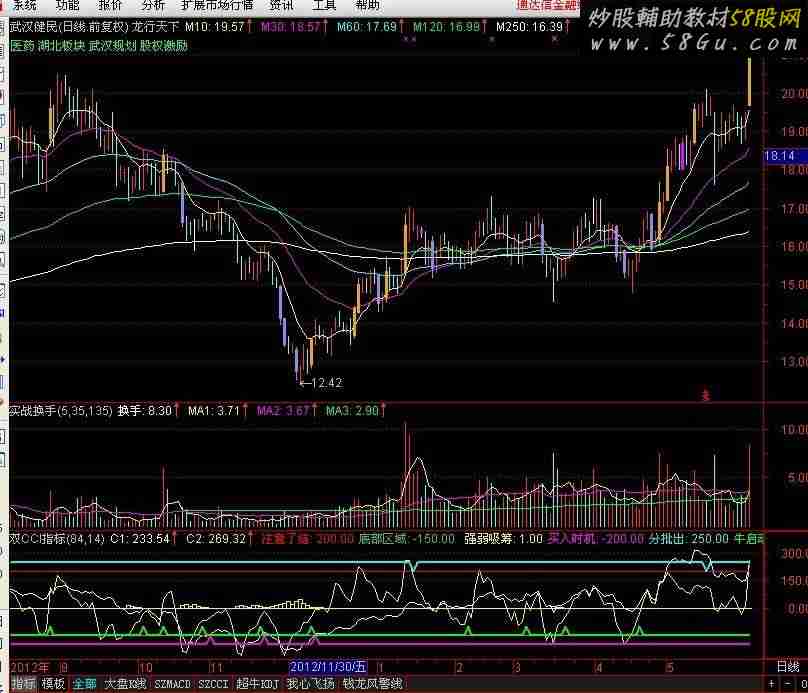Click month 11 on the time axis
Screen dimensions: 808x693
pyautogui.click(x=216, y=668)
